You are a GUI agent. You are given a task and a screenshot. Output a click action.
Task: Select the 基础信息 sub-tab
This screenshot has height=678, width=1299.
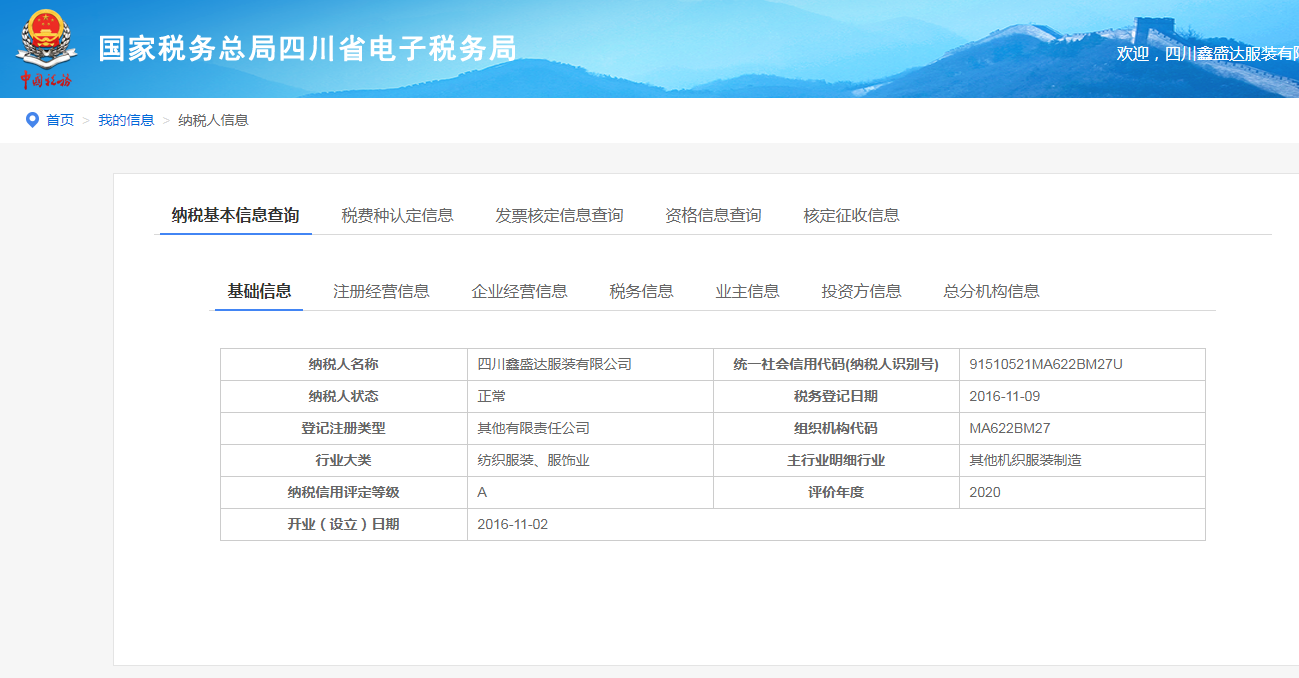[259, 291]
